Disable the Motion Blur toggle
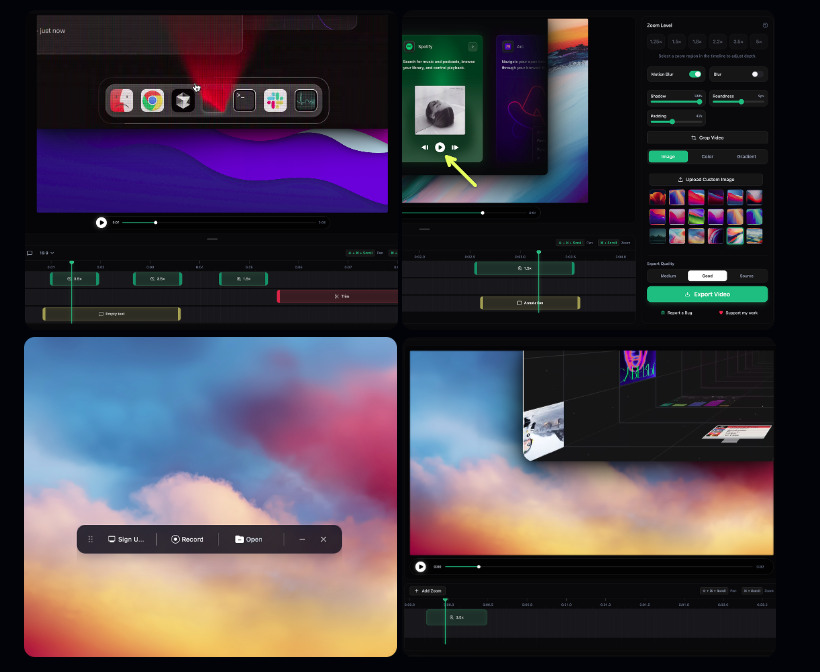 (x=695, y=74)
